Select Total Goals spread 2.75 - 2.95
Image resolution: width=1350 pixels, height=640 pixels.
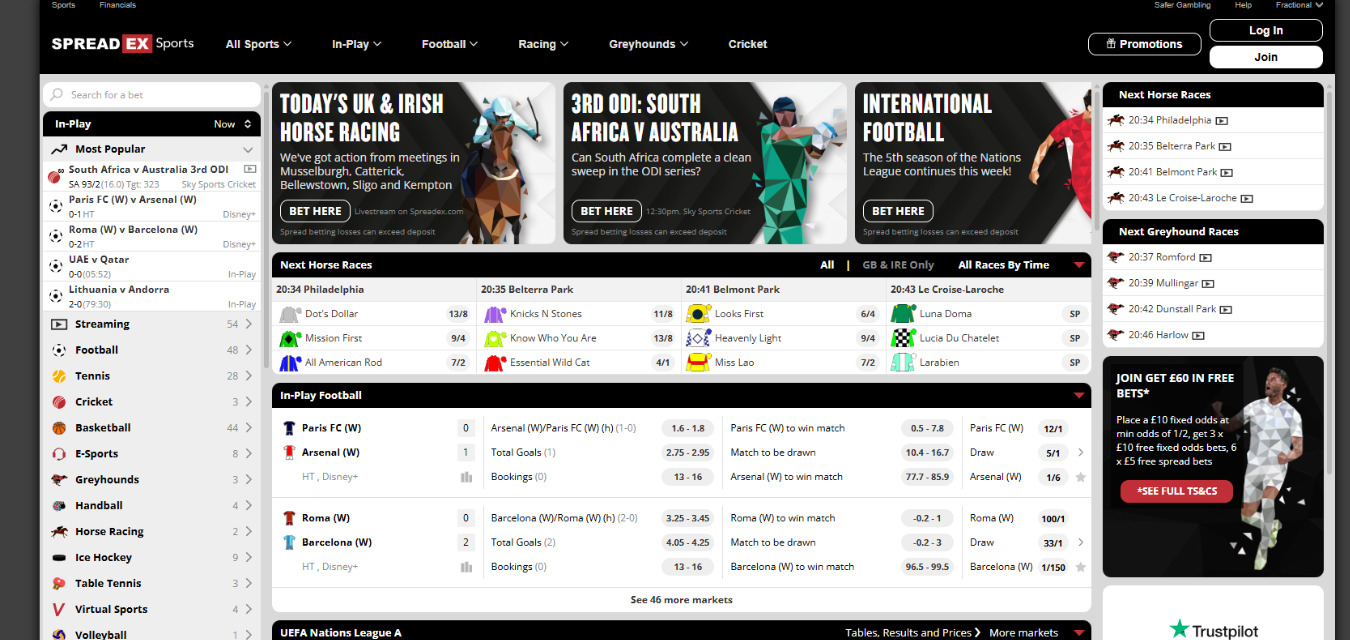click(687, 453)
